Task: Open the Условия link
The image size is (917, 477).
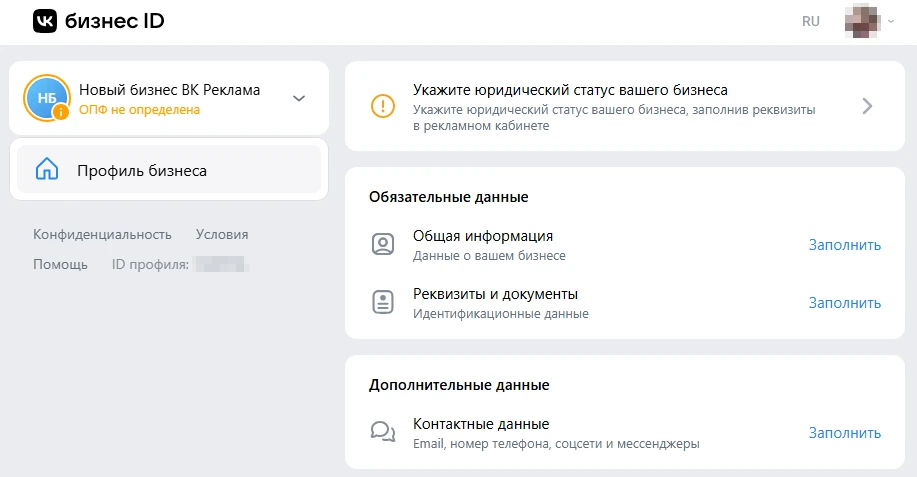Action: click(x=222, y=234)
